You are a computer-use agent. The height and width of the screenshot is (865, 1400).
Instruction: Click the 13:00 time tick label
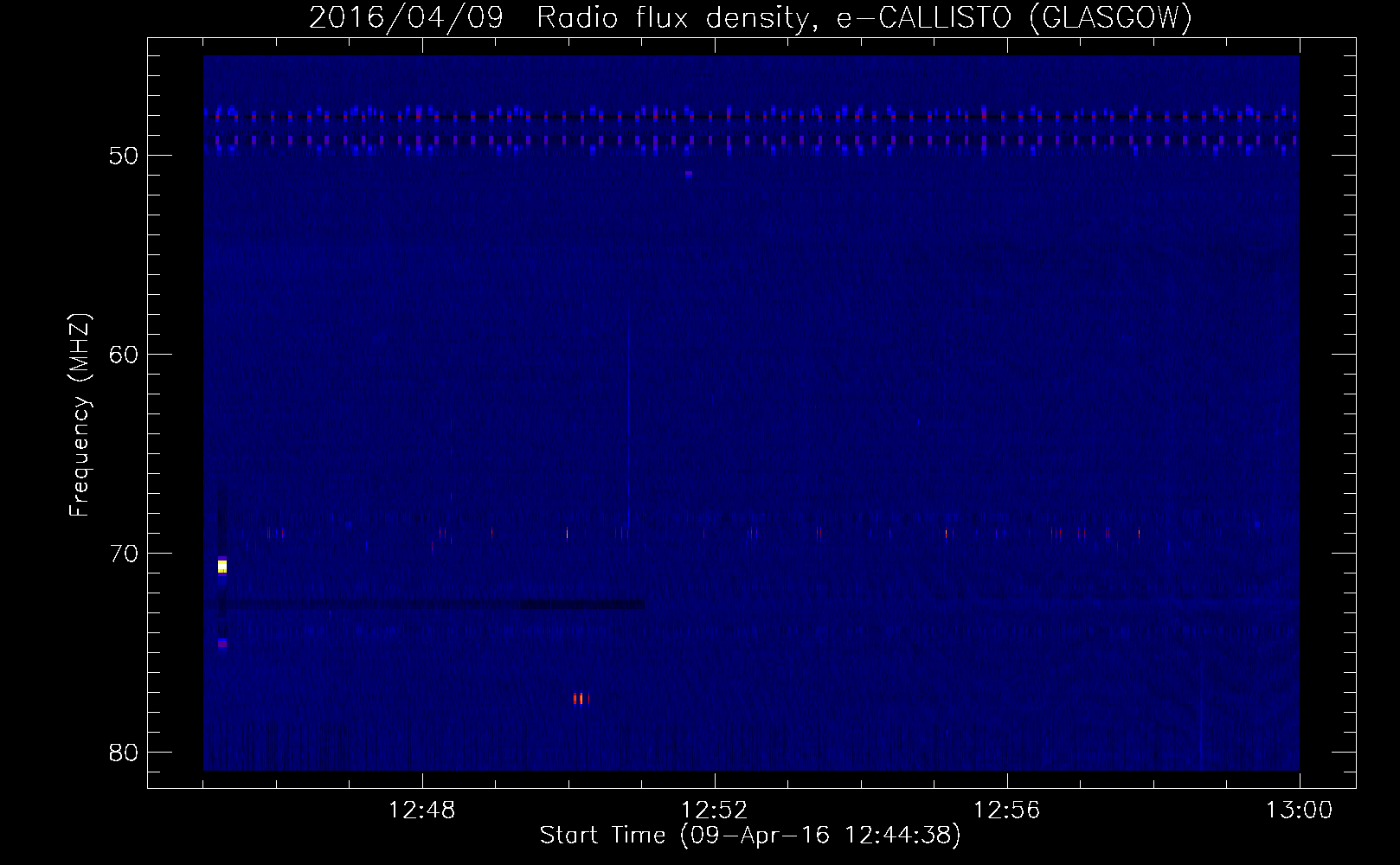point(1299,811)
